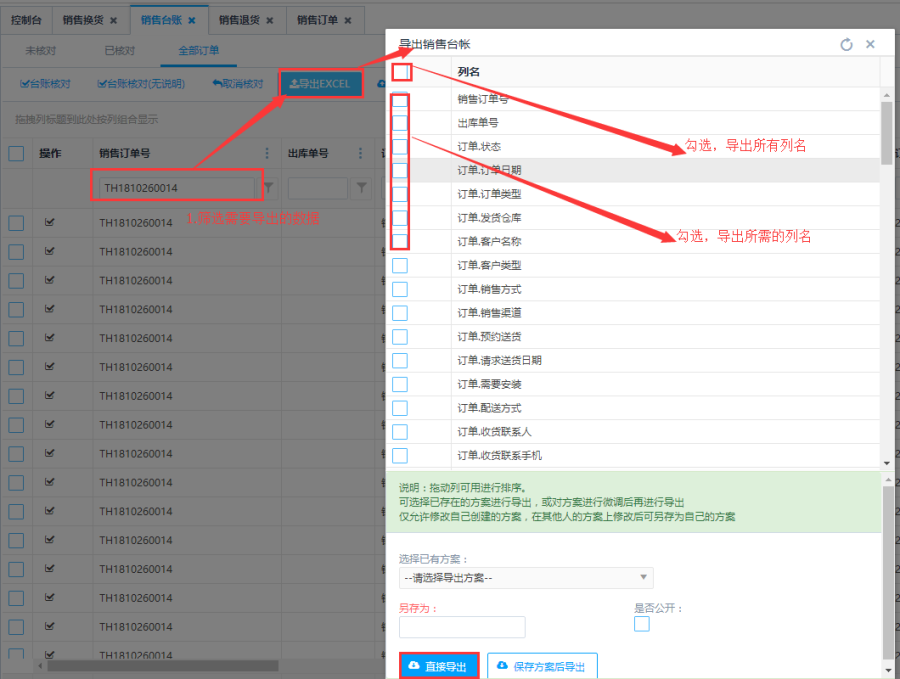
Task: Expand the 请选择导出方案 dropdown
Action: click(525, 578)
